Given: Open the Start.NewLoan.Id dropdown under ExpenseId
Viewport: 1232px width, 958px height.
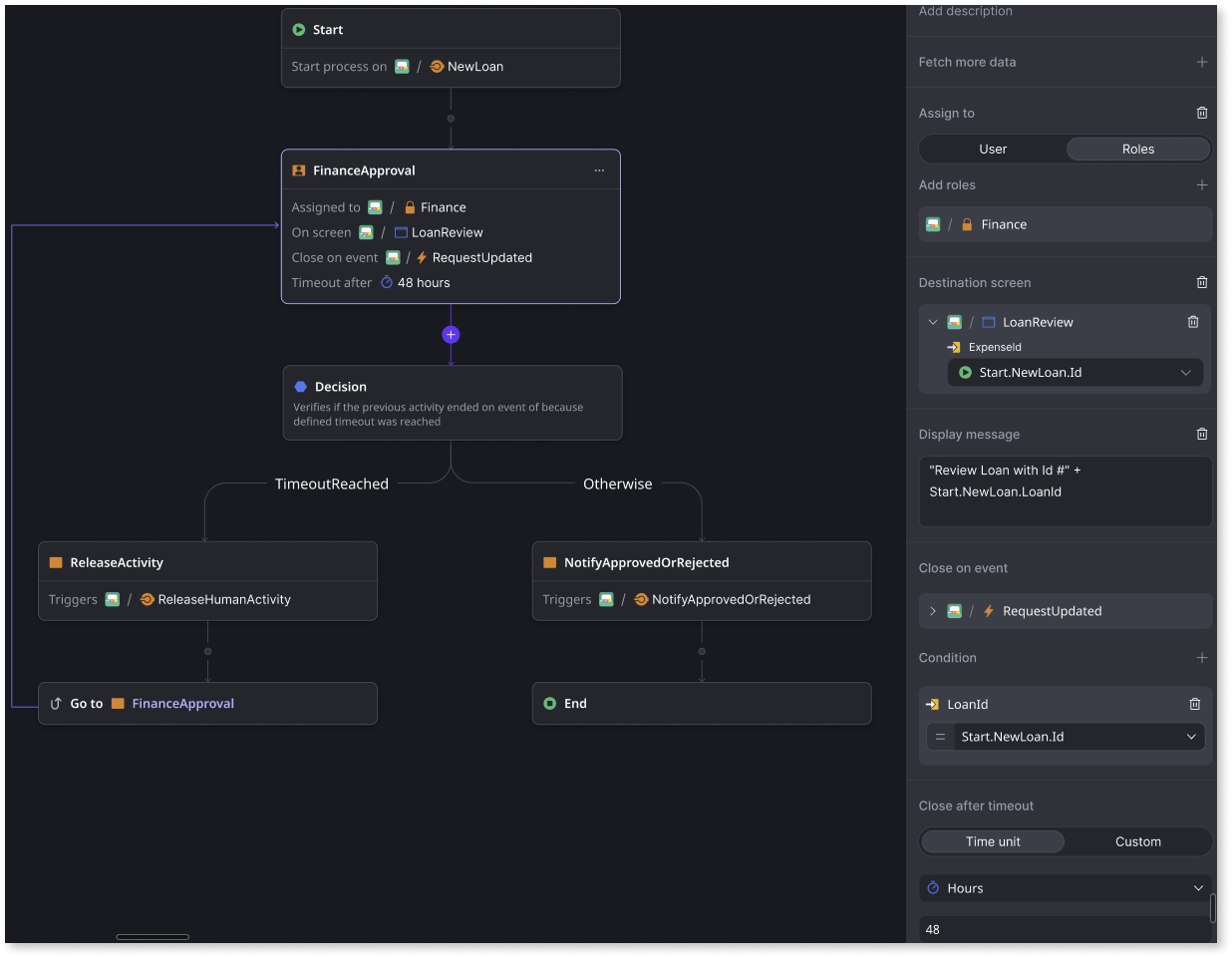Looking at the screenshot, I should tap(1075, 372).
